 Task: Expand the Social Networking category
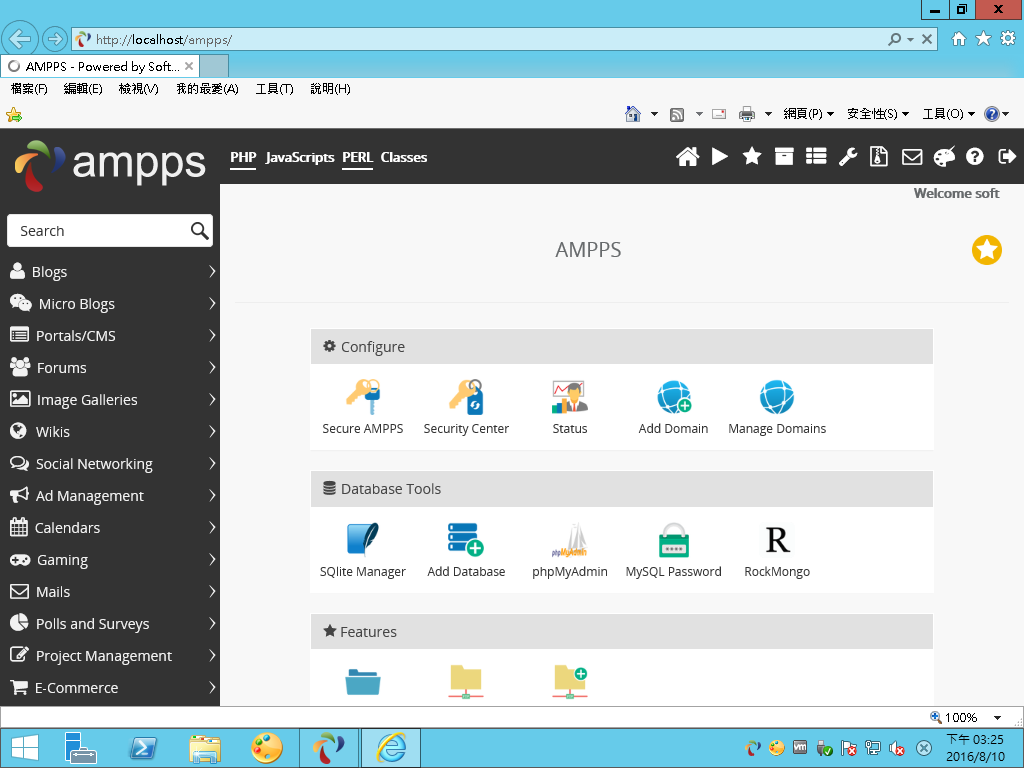pyautogui.click(x=110, y=464)
